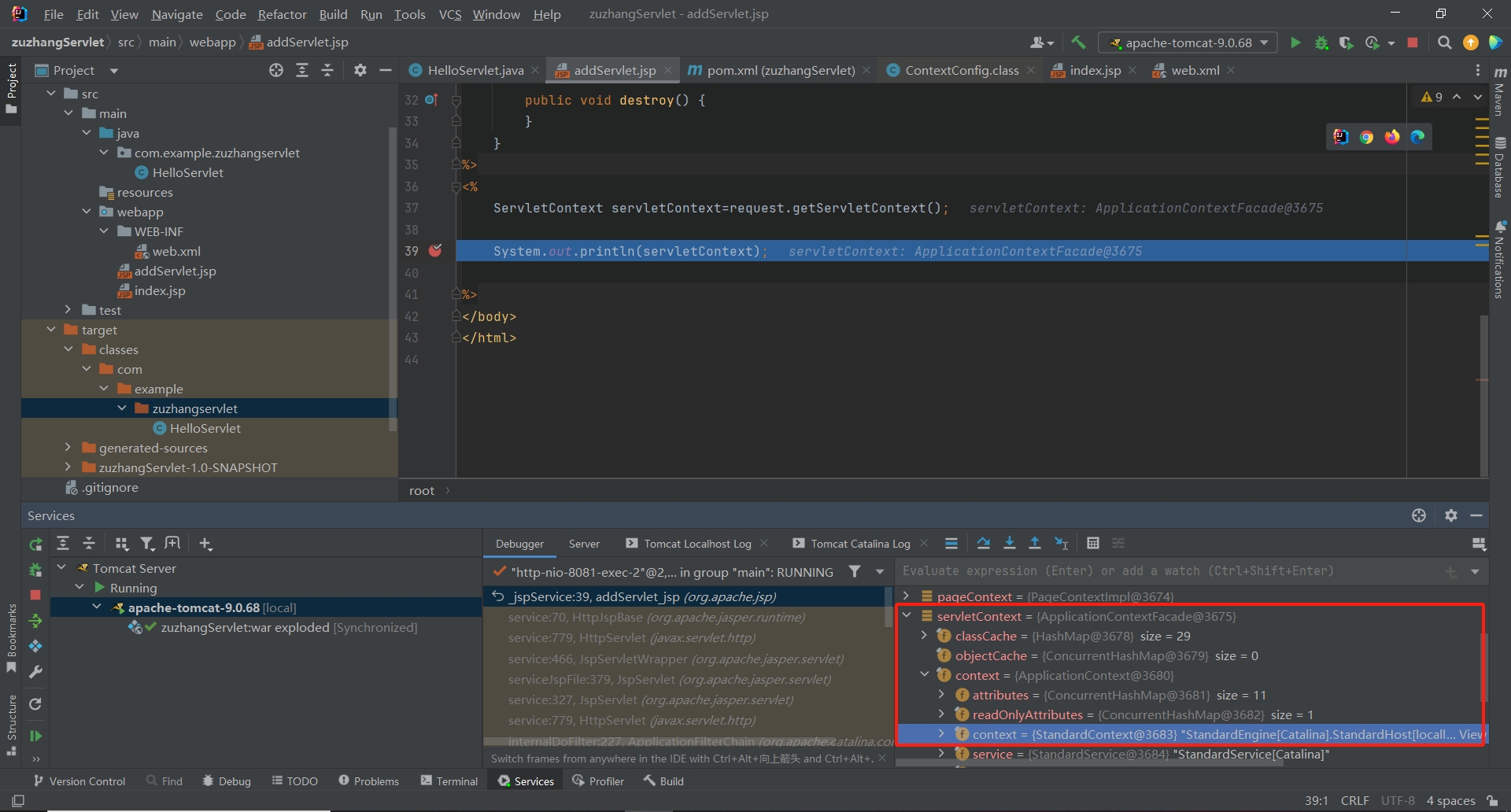Open Search Everywhere magnifier icon
Screen dimensions: 1511x812
(x=1445, y=42)
